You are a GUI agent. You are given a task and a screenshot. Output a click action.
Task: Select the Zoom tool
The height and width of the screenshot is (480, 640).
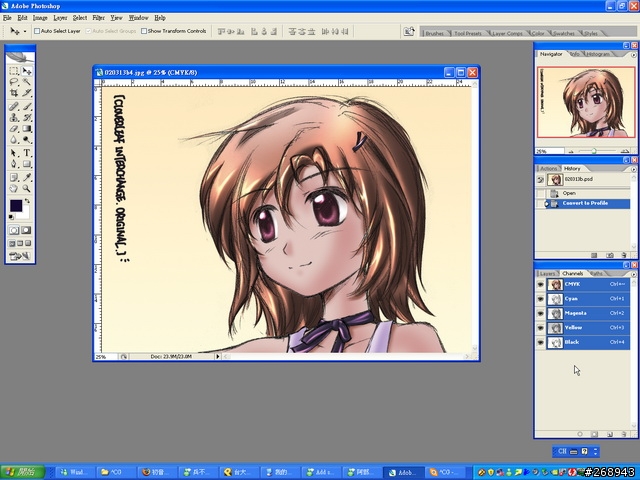tap(27, 189)
